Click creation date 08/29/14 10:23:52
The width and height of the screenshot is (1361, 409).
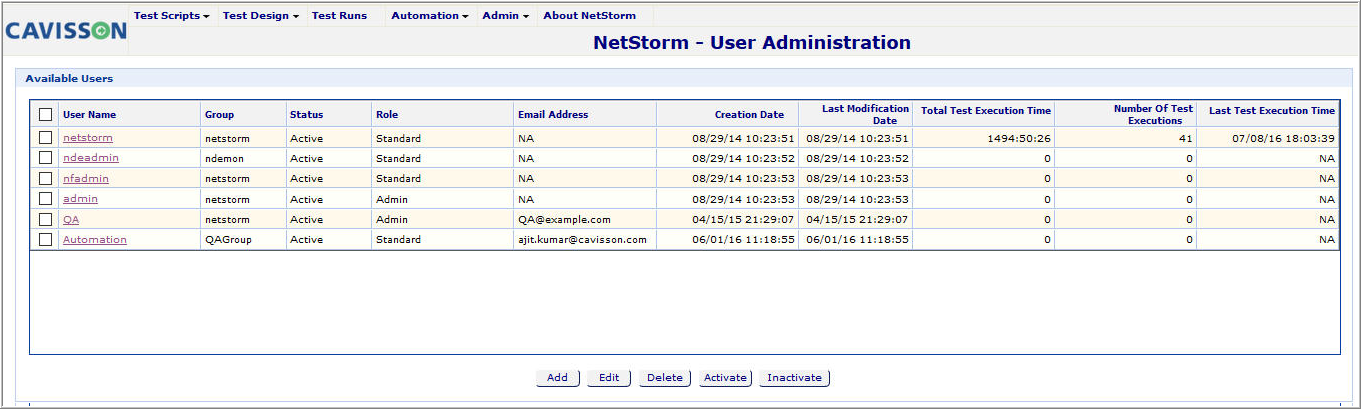[743, 159]
